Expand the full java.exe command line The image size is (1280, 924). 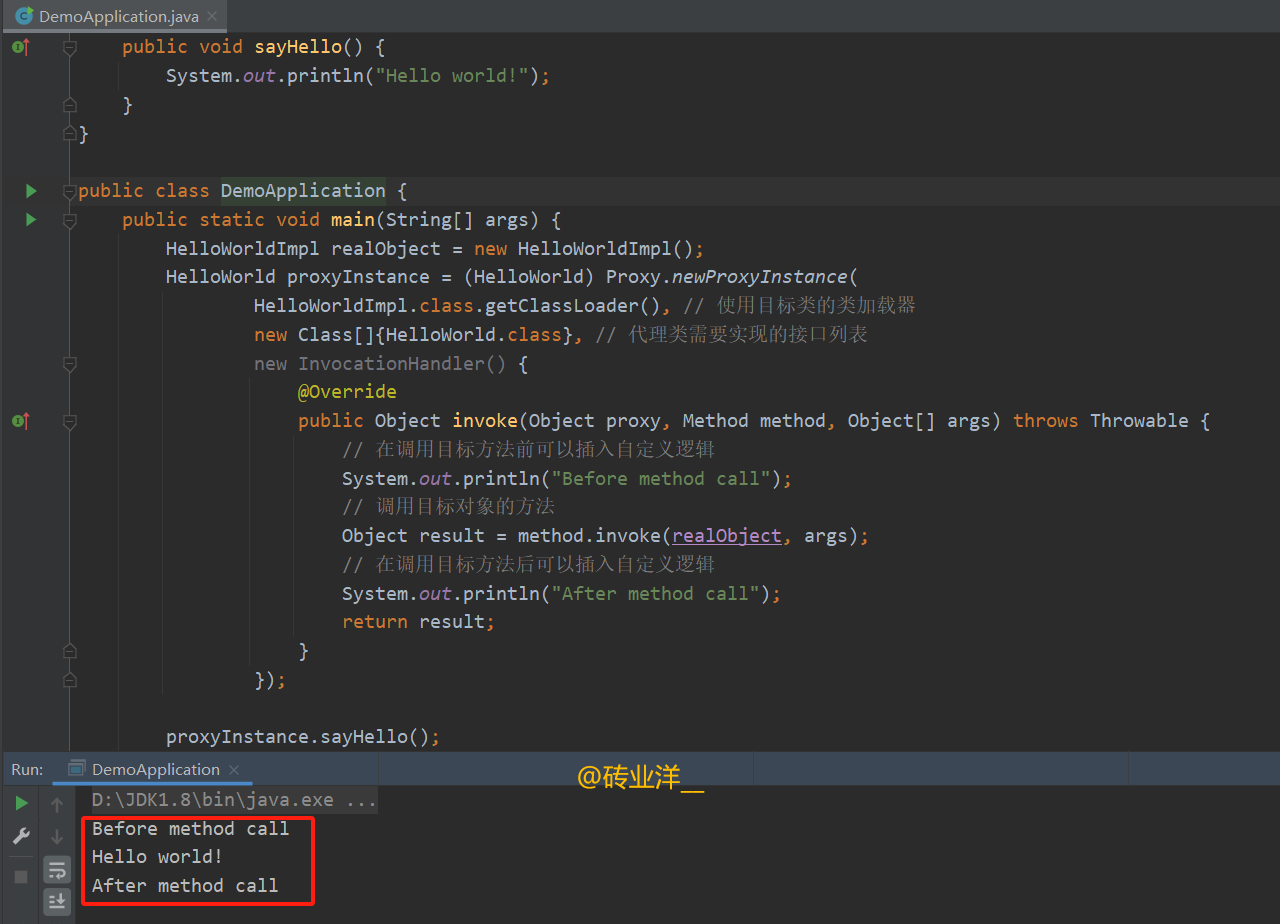click(x=362, y=799)
